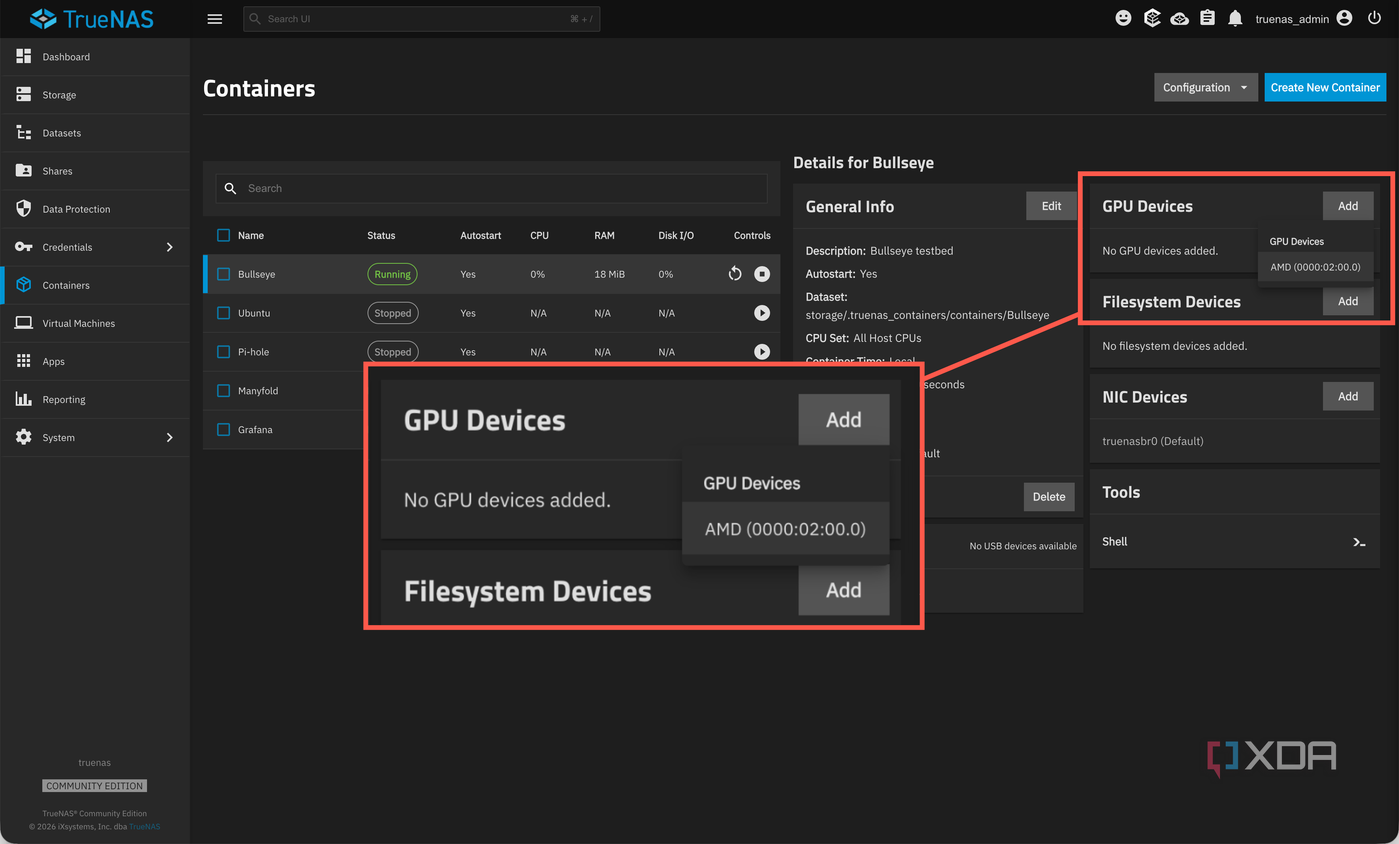Click the containers list Search box

pyautogui.click(x=492, y=188)
